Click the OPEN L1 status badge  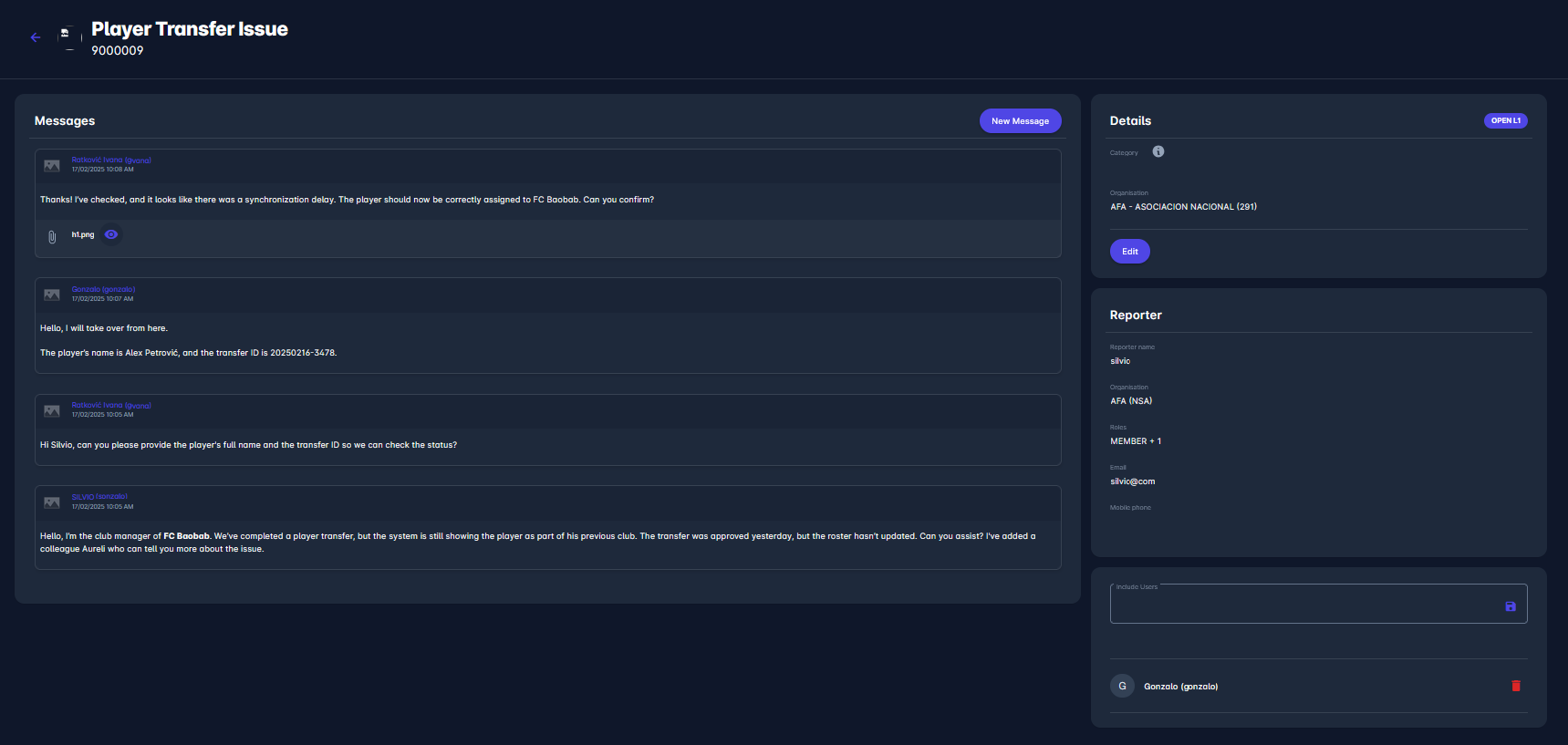[x=1505, y=120]
